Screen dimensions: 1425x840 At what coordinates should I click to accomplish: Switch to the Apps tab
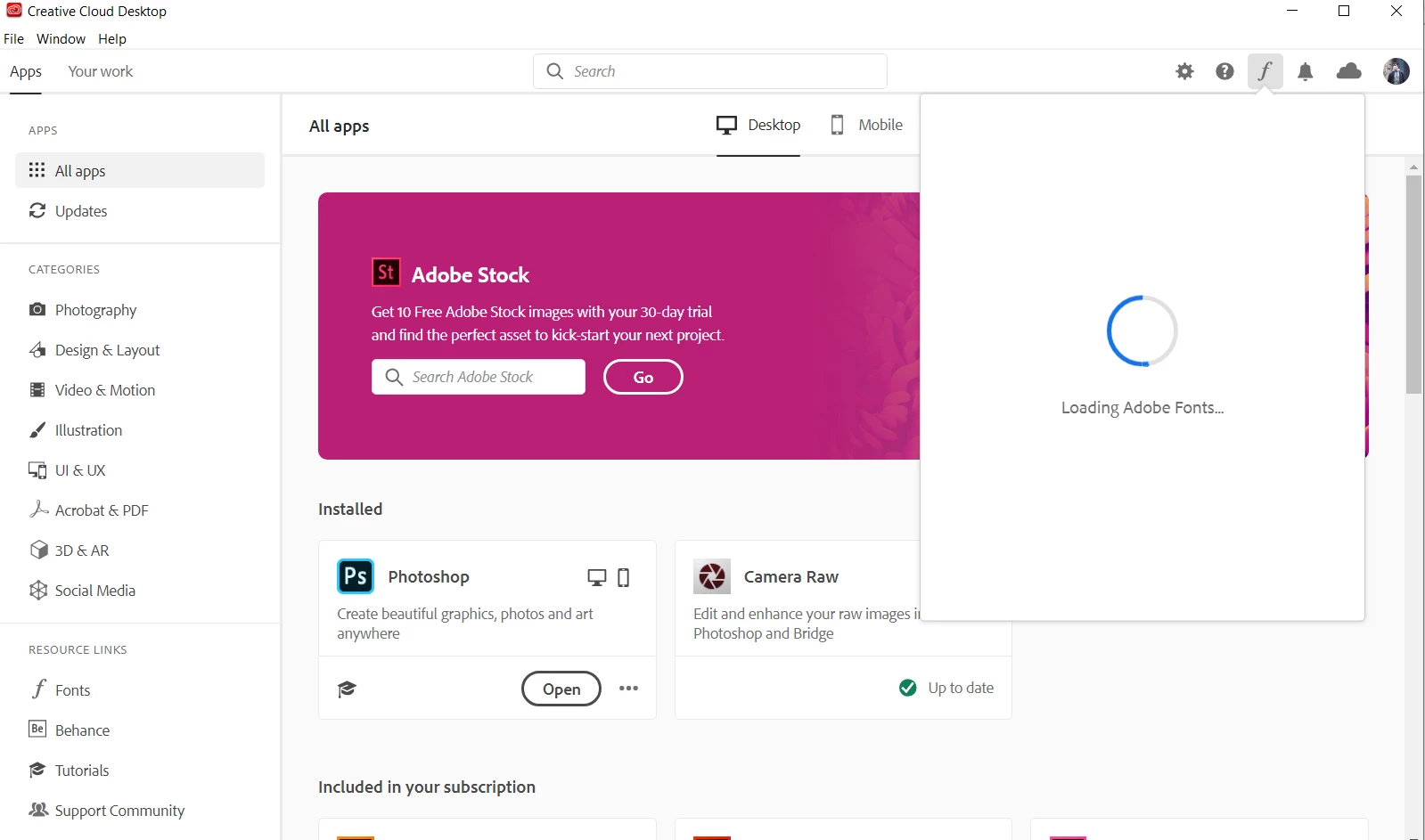[26, 71]
